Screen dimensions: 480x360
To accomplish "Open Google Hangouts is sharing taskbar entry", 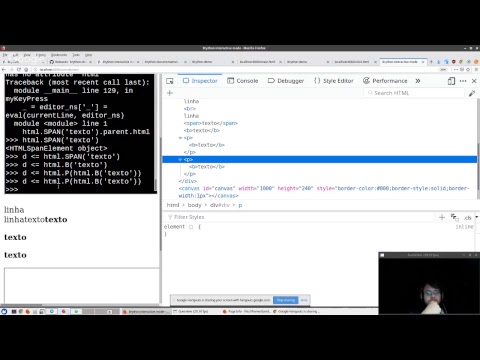I will 296,311.
